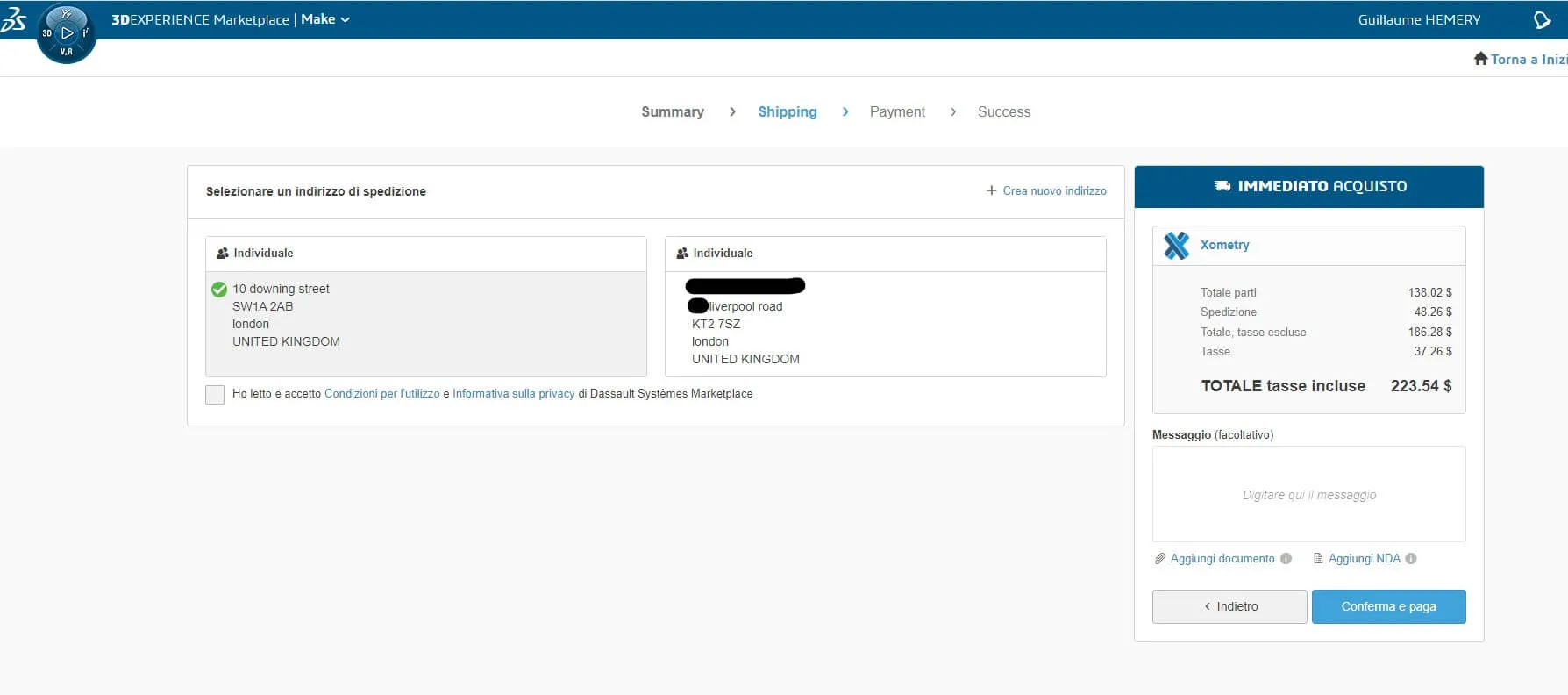Click the Xometry logo icon
1568x695 pixels.
point(1176,246)
